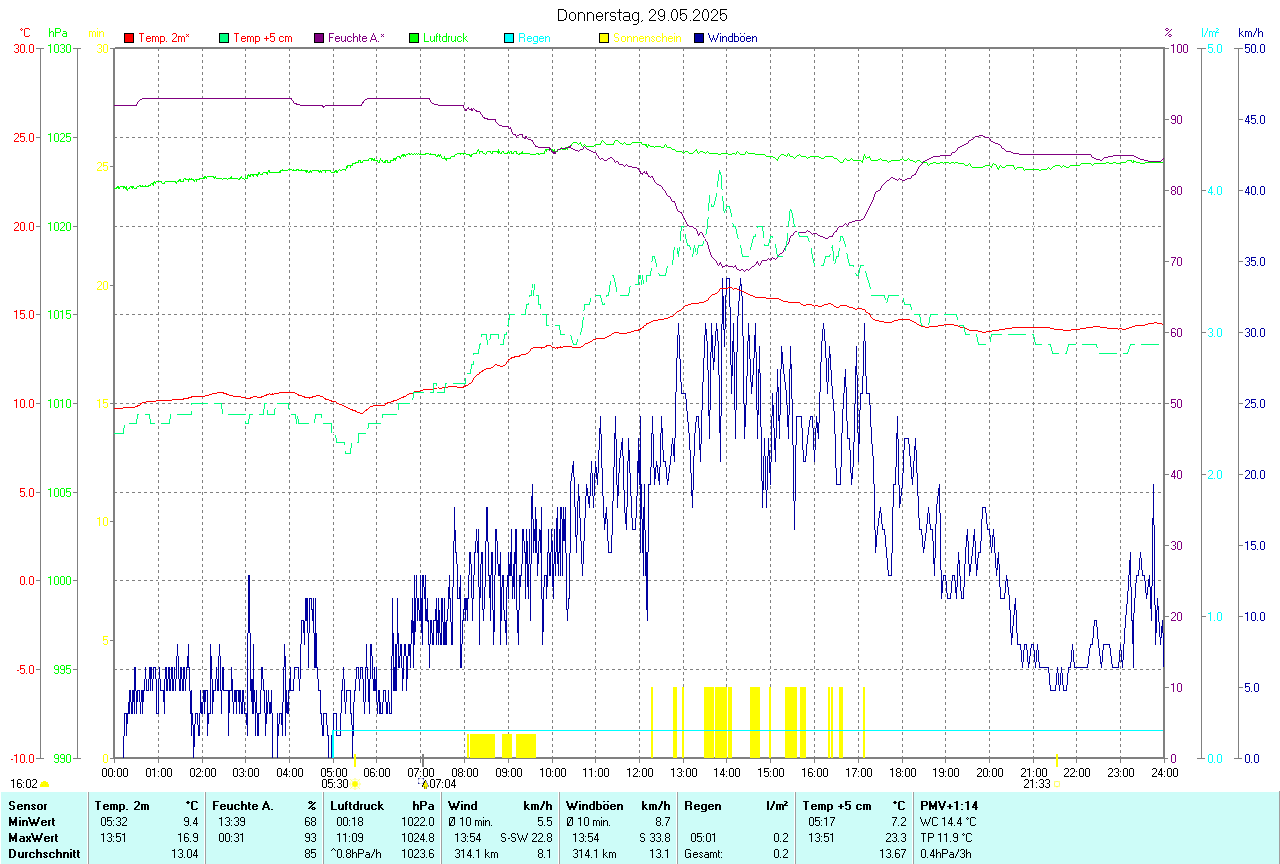Click the '1030' pressure axis value
This screenshot has height=864, width=1280.
[59, 48]
